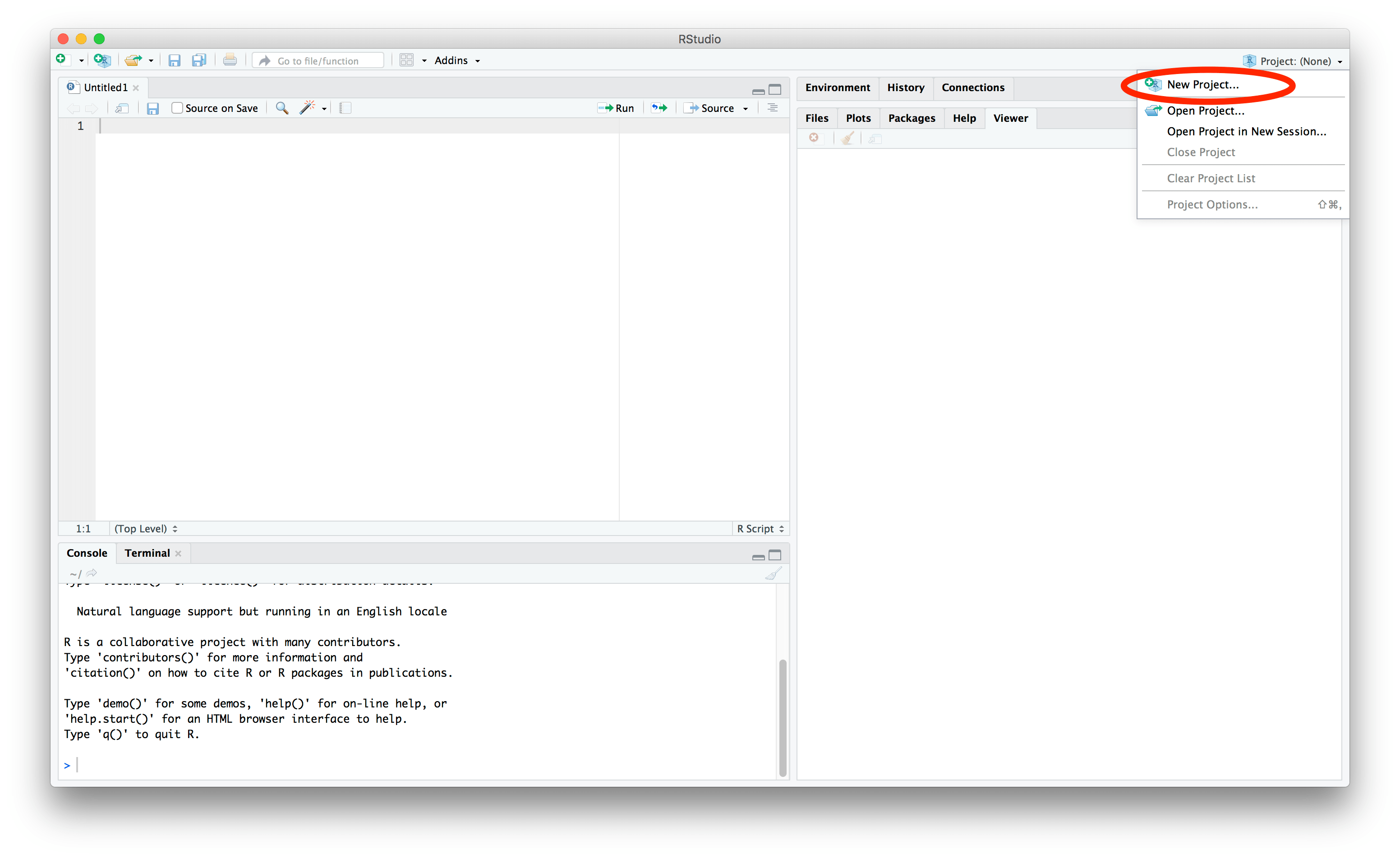Viewport: 1400px width, 859px height.
Task: Enable the Source on Save checkbox
Action: 177,108
